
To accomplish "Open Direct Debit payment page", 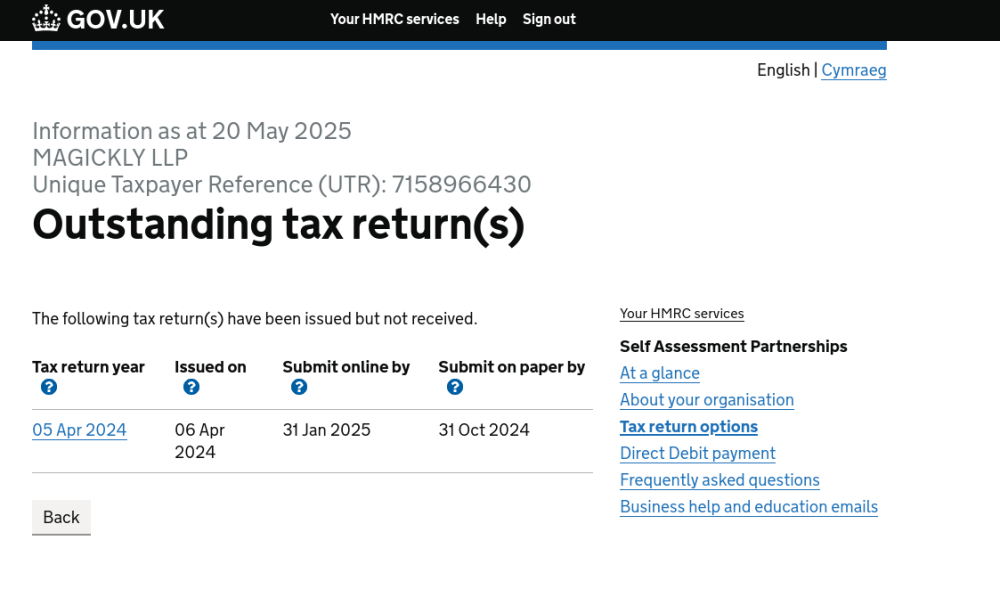I will click(x=697, y=453).
